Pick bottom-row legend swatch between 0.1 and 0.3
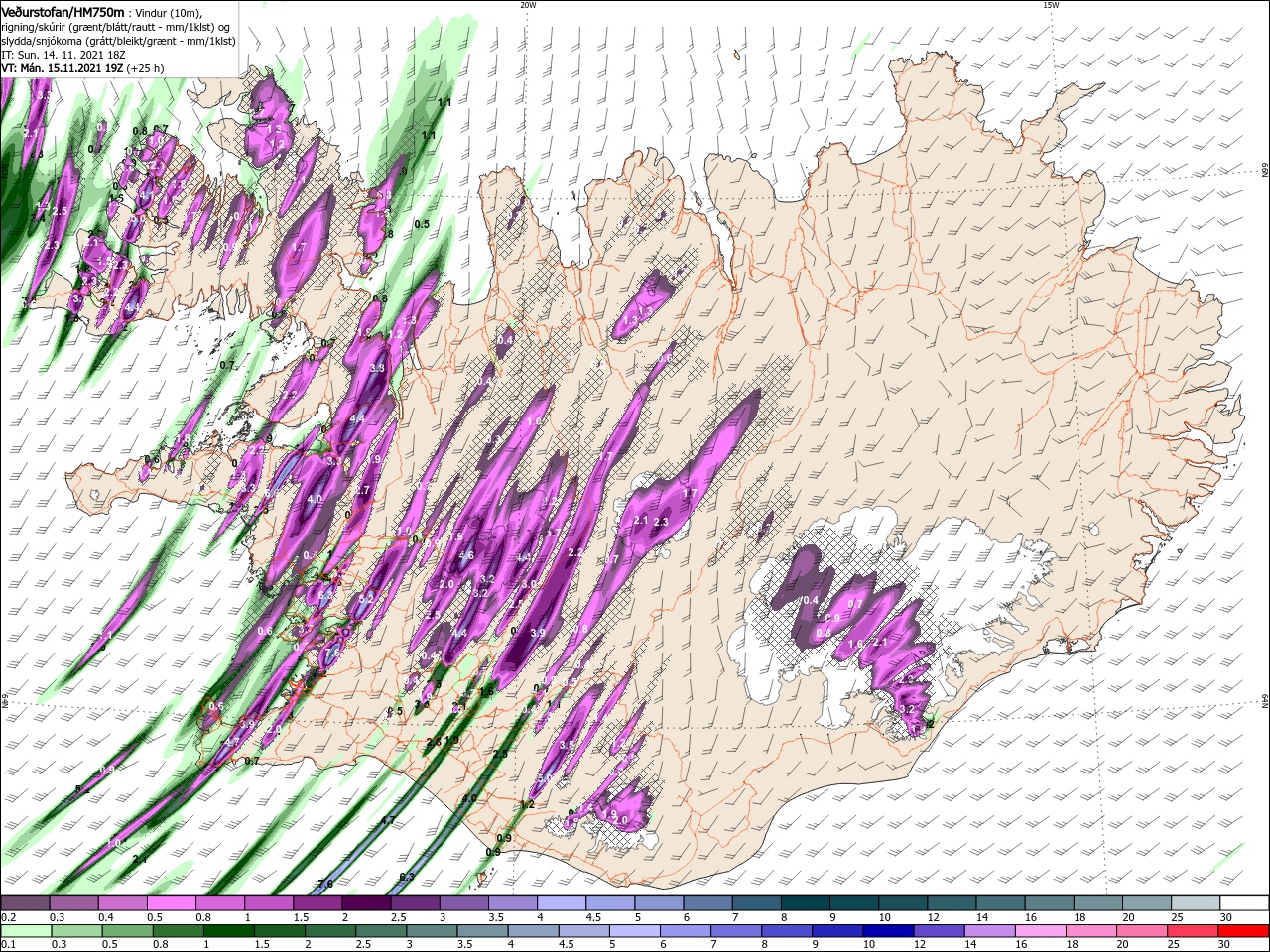This screenshot has width=1270, height=952. (x=25, y=930)
